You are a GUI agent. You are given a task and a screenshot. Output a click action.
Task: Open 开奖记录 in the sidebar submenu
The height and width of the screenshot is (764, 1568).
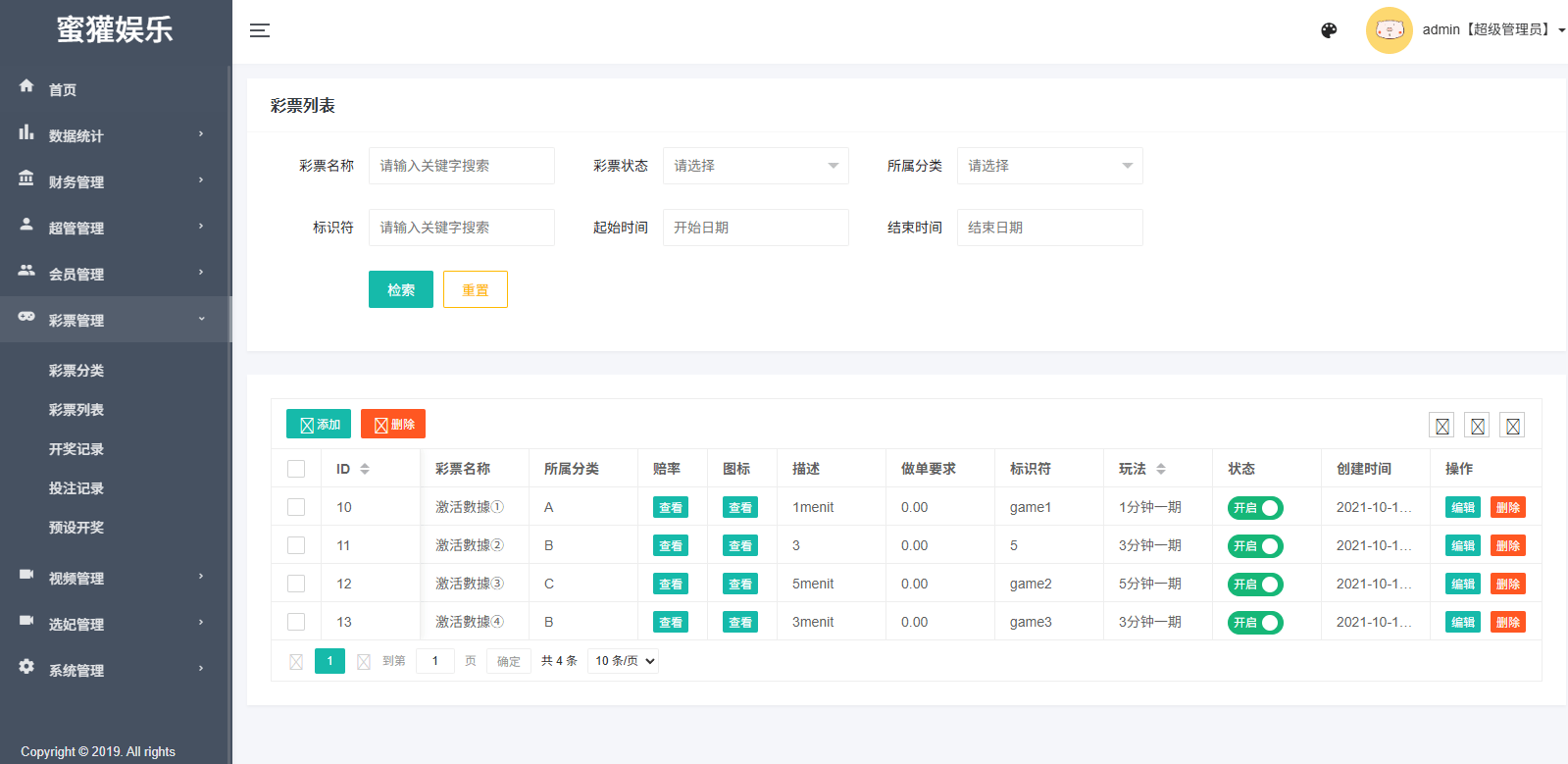click(76, 449)
